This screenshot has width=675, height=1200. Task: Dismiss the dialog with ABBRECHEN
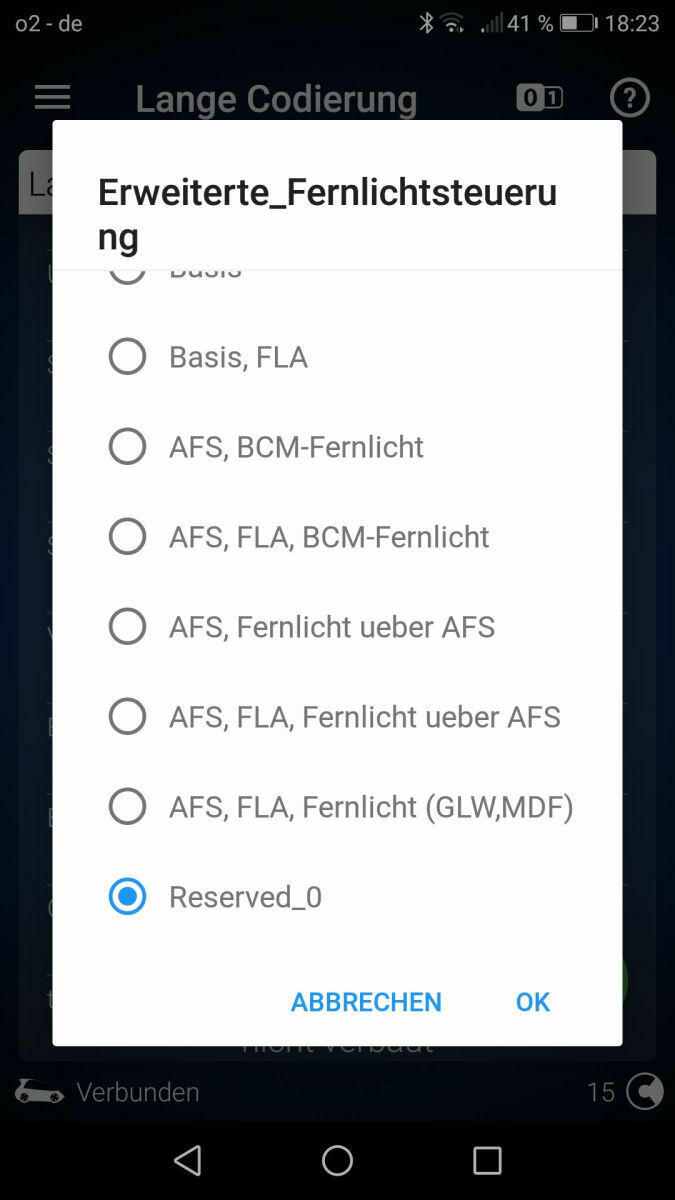tap(366, 1001)
